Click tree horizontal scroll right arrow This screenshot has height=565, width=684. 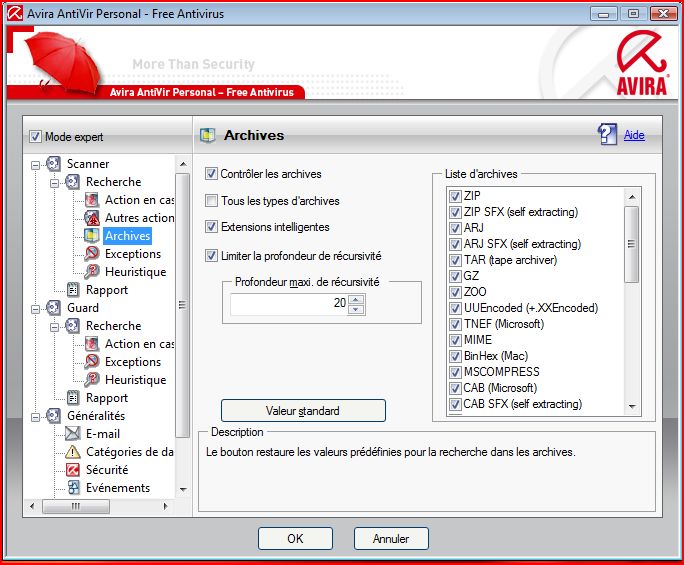[x=165, y=507]
